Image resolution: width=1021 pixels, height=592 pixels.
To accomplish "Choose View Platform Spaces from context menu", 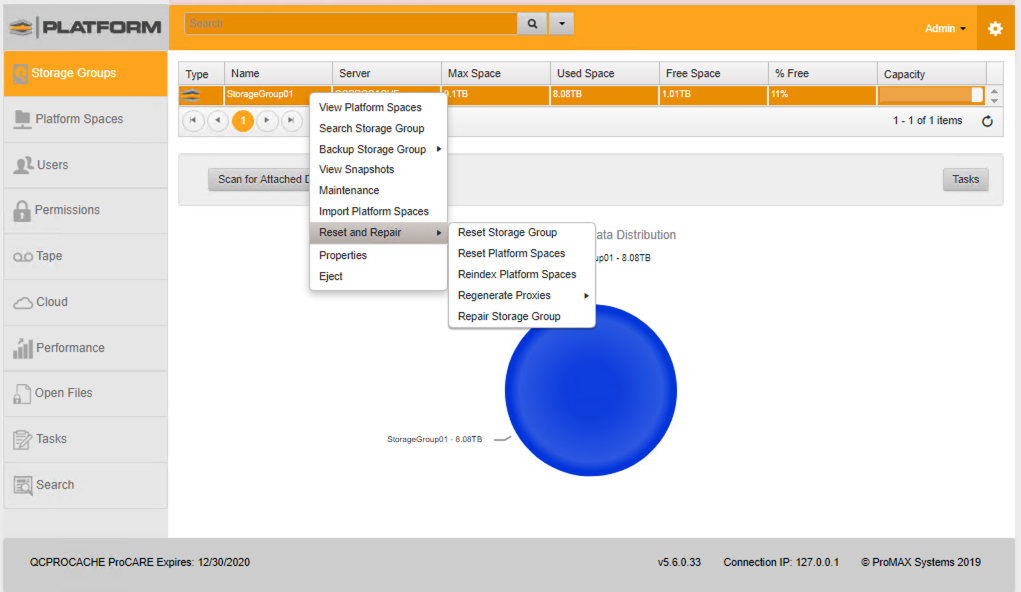I will point(378,107).
